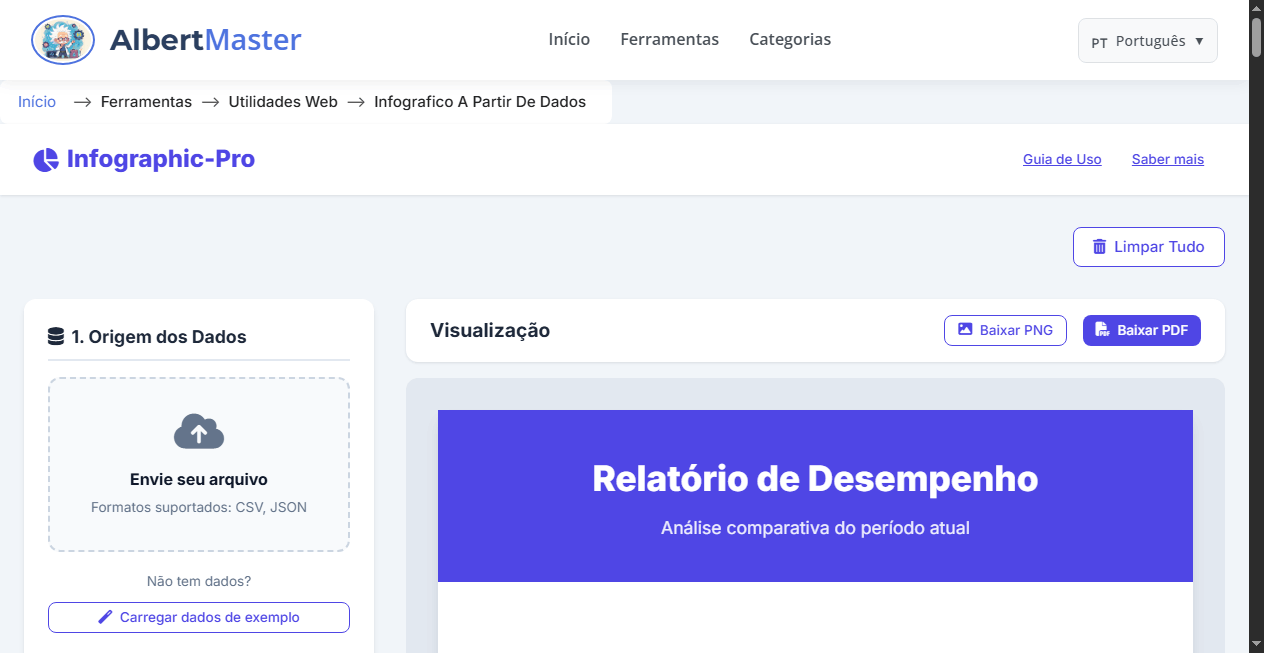The height and width of the screenshot is (653, 1264).
Task: Click the image icon in Baixar PNG
Action: point(964,330)
